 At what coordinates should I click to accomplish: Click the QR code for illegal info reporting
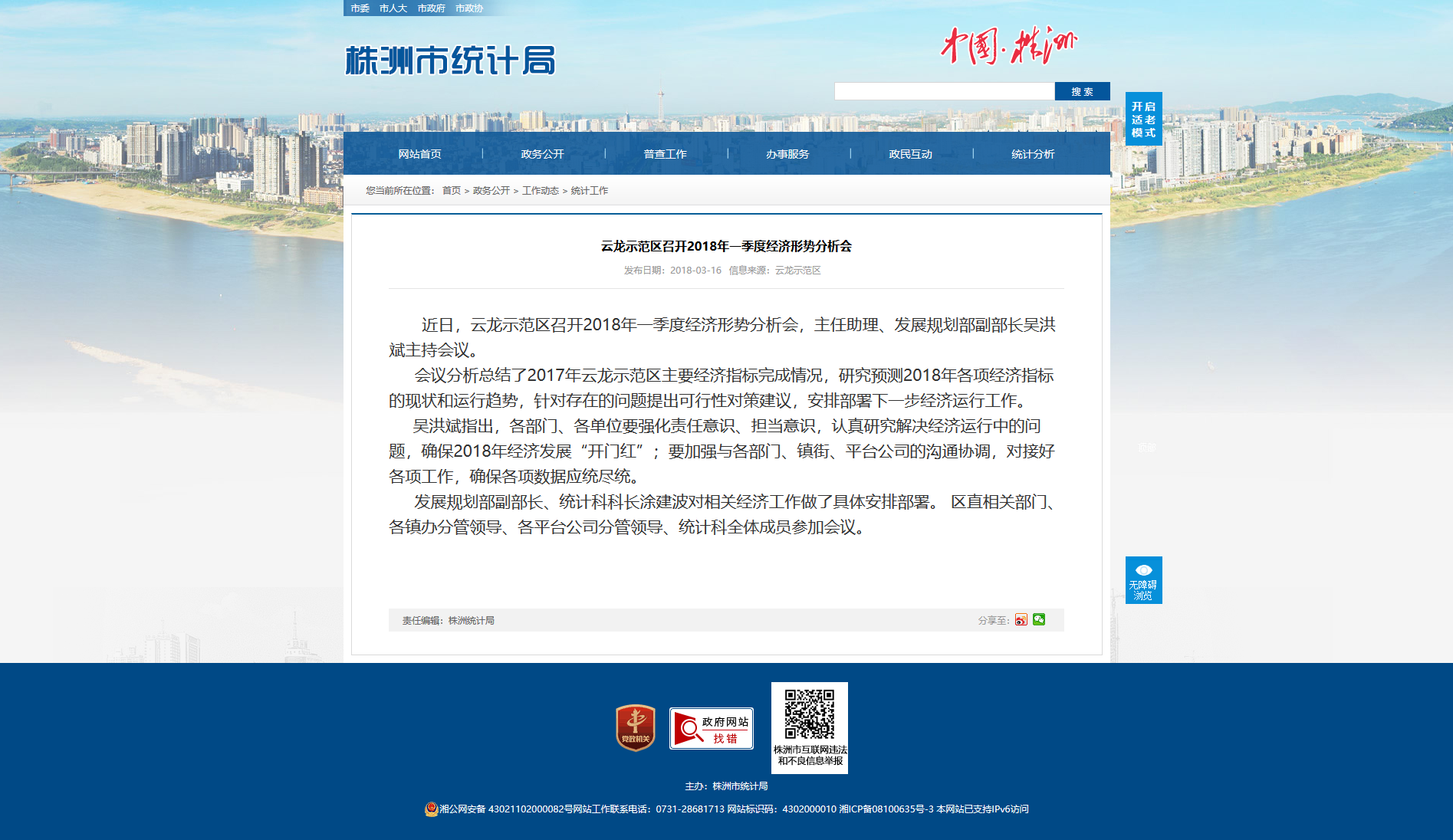[x=809, y=714]
